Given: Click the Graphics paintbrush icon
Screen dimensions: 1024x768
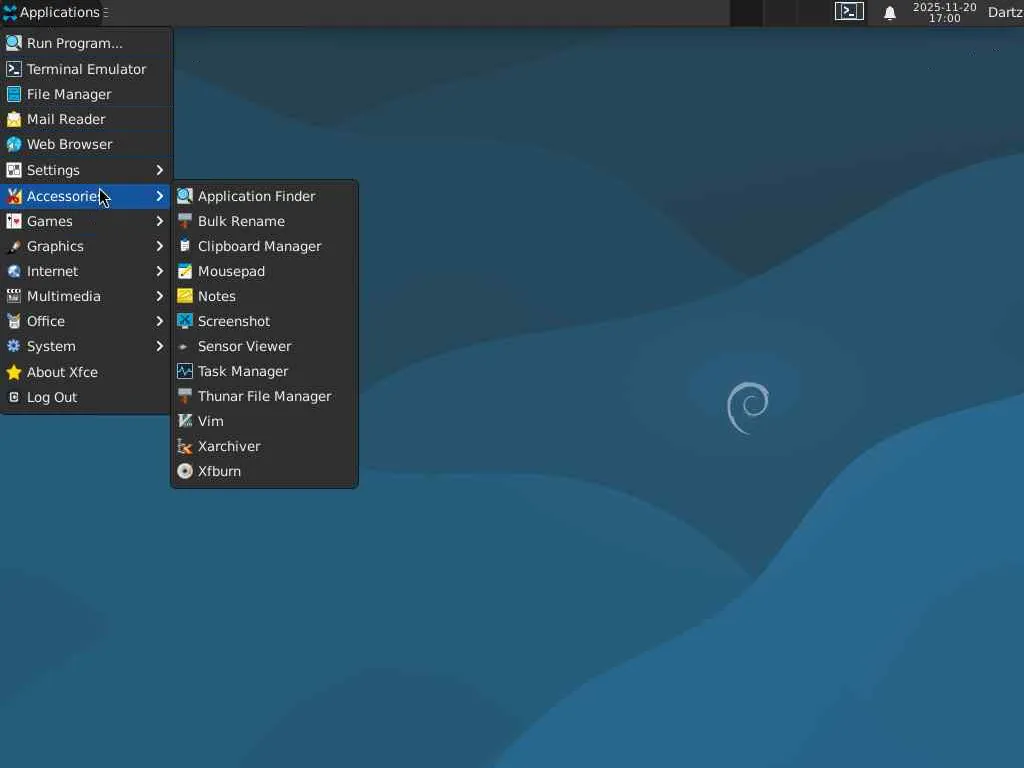Looking at the screenshot, I should (x=14, y=246).
